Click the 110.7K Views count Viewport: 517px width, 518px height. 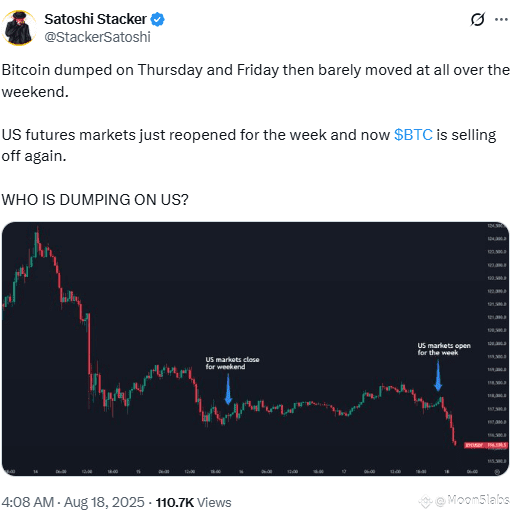click(194, 502)
